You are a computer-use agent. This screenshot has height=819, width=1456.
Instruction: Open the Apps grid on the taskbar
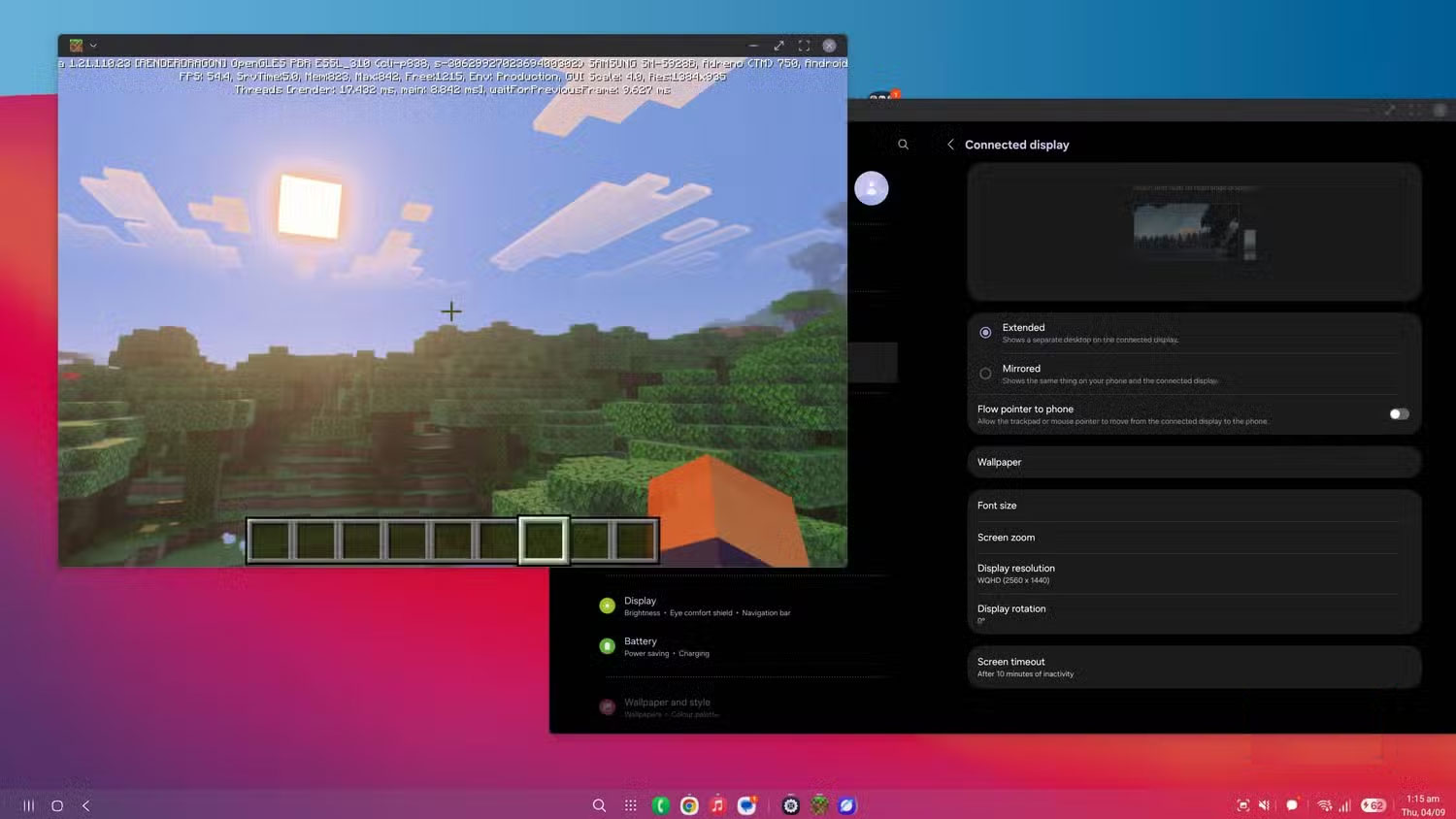pos(630,805)
